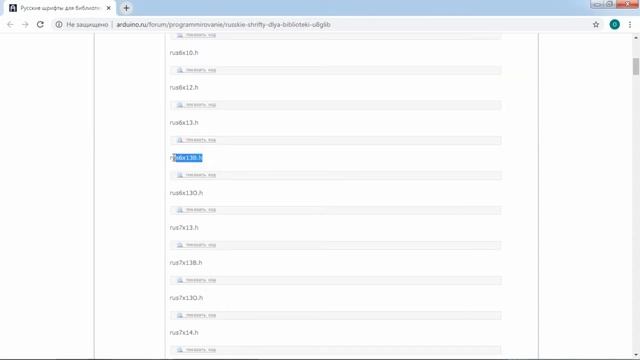Open the Chrome profile avatar

pos(614,24)
